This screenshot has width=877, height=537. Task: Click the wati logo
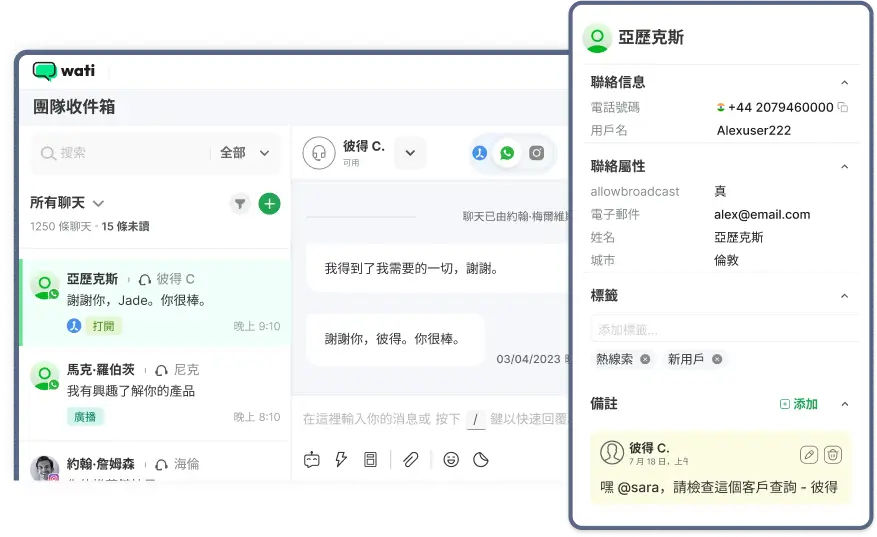(64, 71)
